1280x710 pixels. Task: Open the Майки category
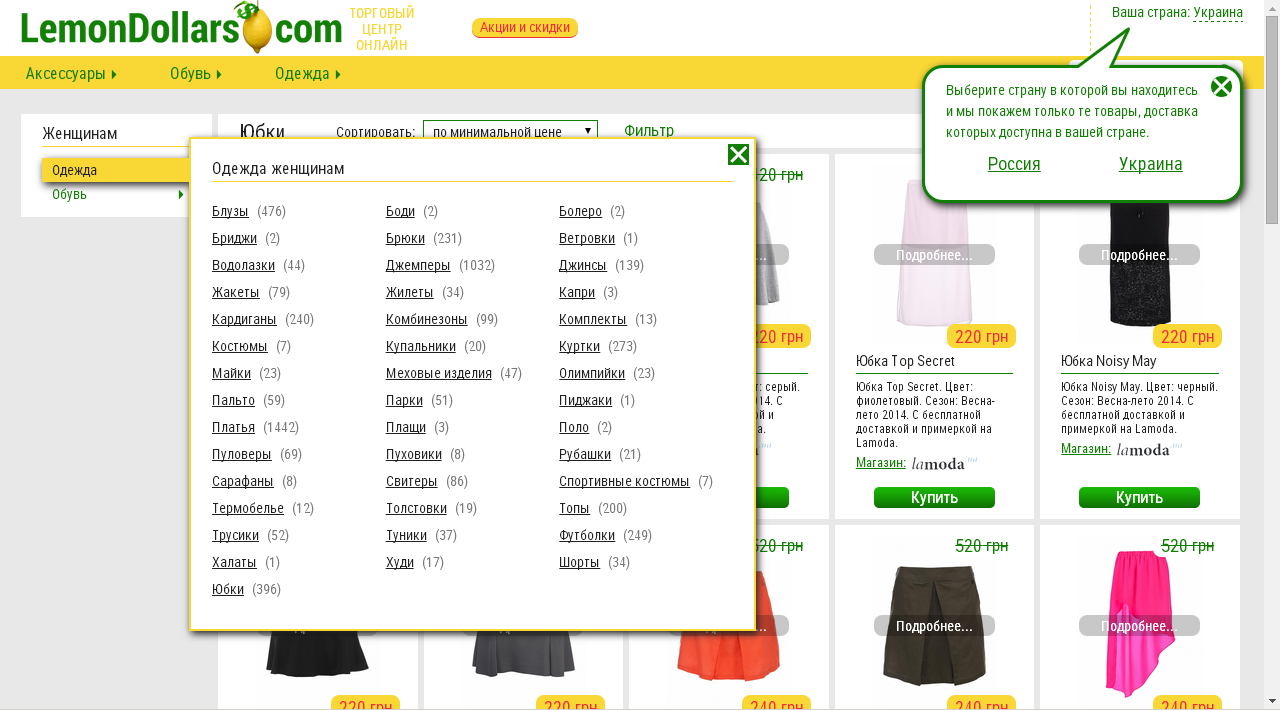click(x=231, y=373)
